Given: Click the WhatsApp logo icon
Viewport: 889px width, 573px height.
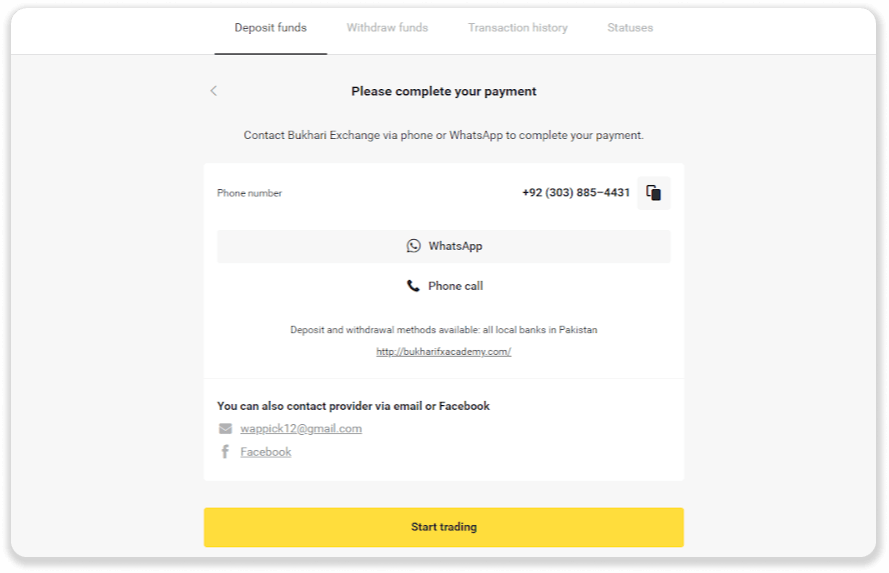Looking at the screenshot, I should point(414,246).
